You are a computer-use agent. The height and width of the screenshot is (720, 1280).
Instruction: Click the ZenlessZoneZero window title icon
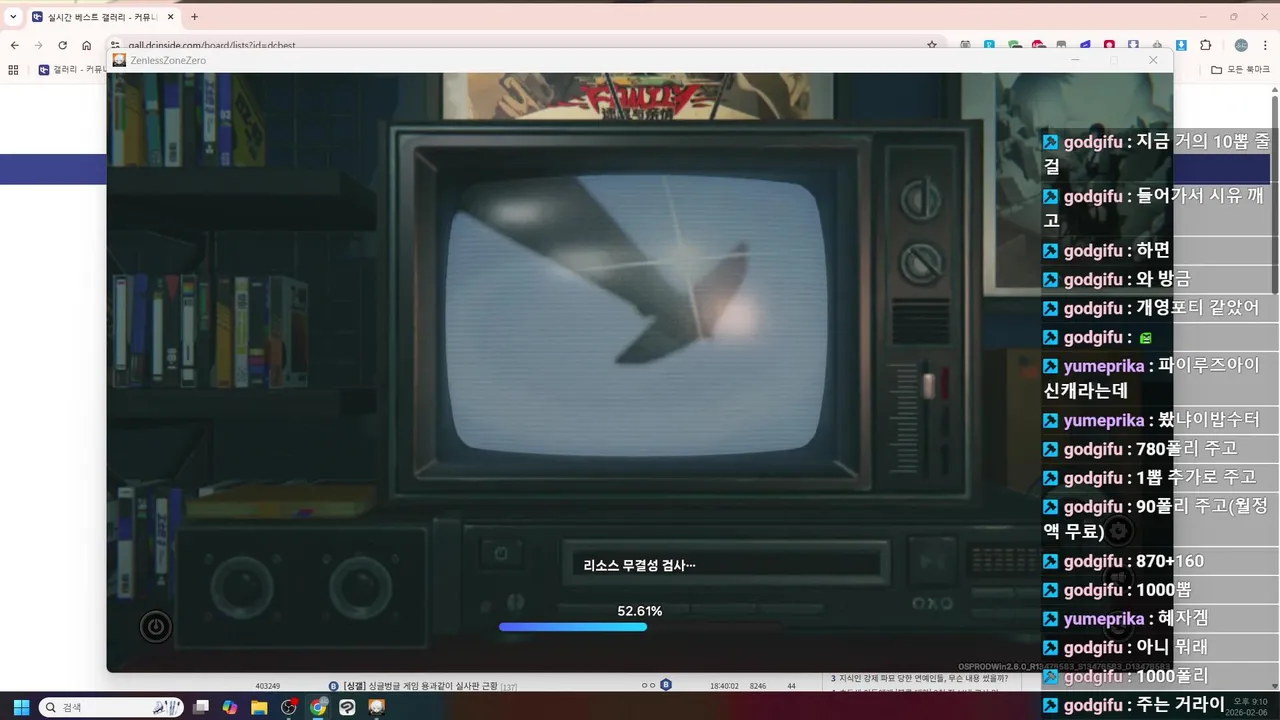[120, 60]
